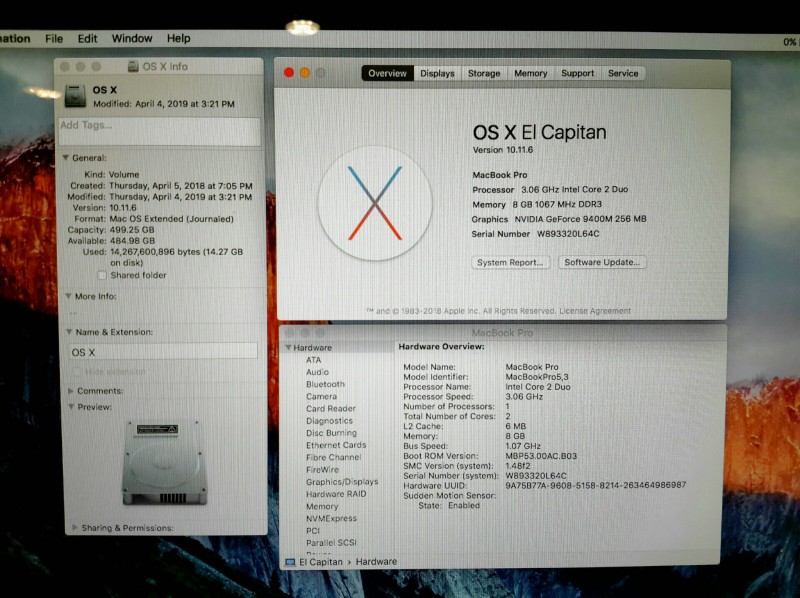Toggle the Shared folder checkbox
Image resolution: width=800 pixels, height=598 pixels.
click(102, 275)
